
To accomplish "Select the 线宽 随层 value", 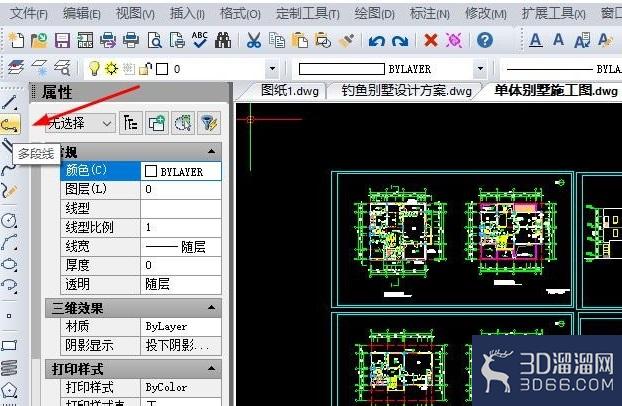I will click(181, 246).
